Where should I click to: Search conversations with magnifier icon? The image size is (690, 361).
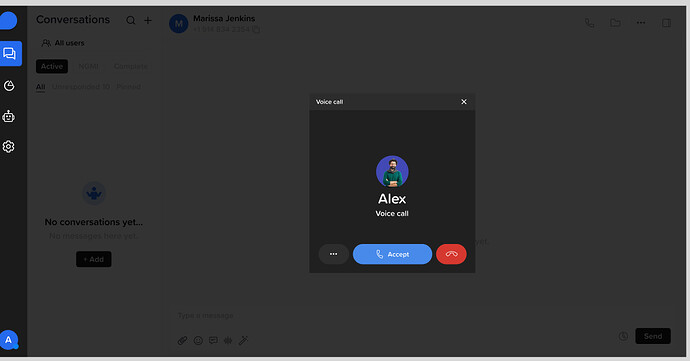coord(131,20)
